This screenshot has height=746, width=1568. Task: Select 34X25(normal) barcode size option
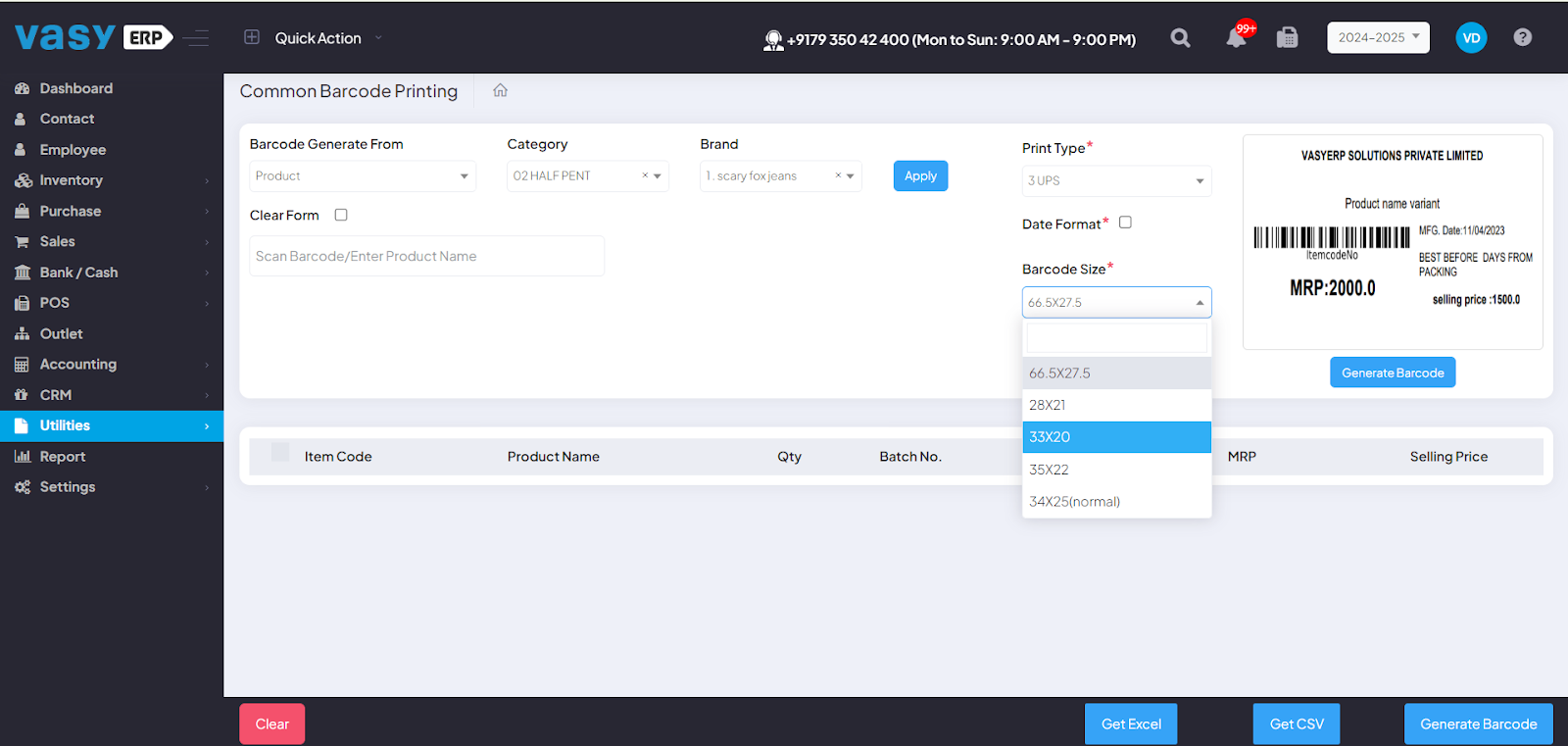[1117, 501]
